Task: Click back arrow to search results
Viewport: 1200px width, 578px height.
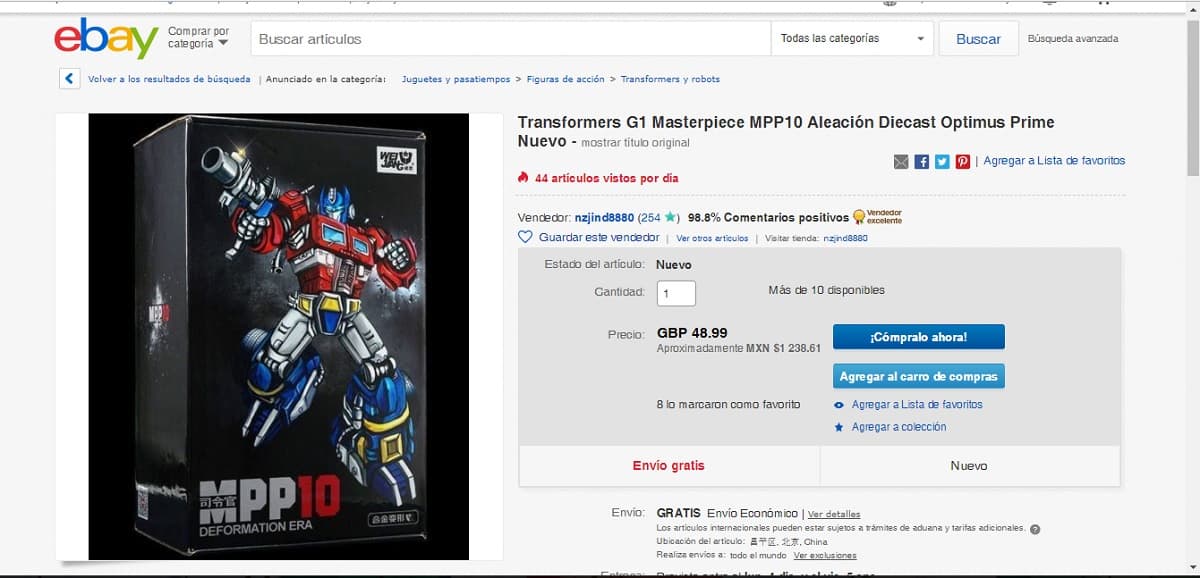Action: click(x=69, y=79)
